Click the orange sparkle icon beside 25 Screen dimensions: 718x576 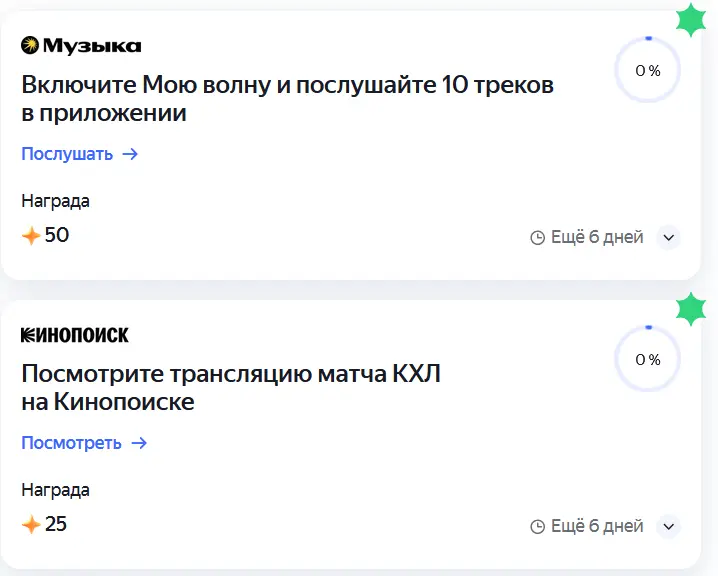tap(31, 525)
